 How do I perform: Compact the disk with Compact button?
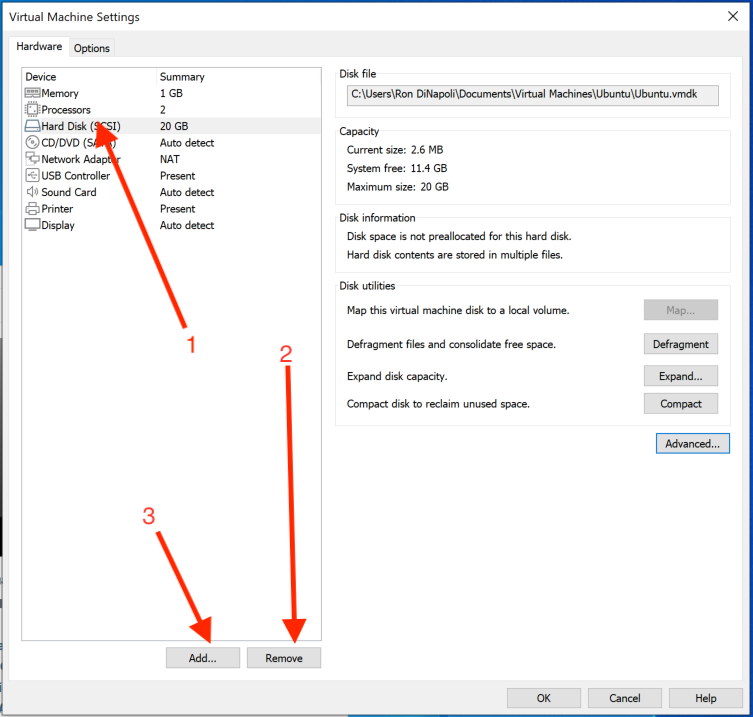pyautogui.click(x=680, y=404)
